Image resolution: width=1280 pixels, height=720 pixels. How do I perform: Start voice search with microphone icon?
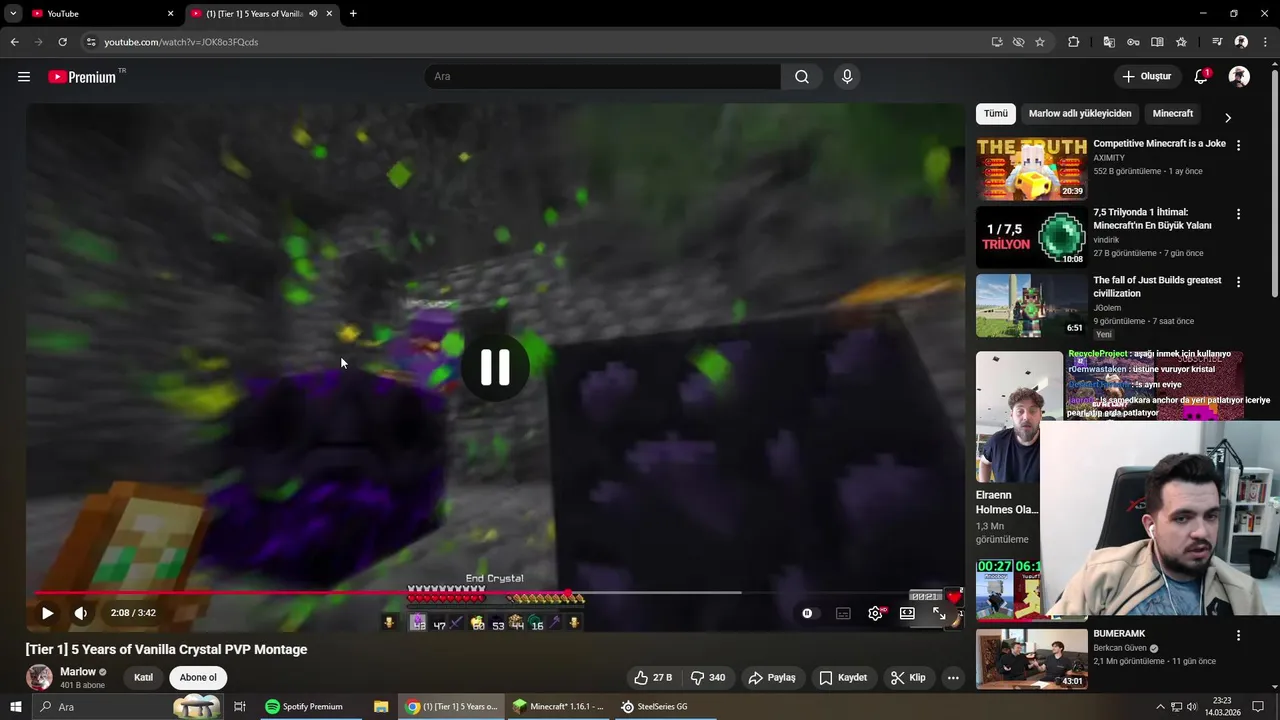[x=847, y=77]
